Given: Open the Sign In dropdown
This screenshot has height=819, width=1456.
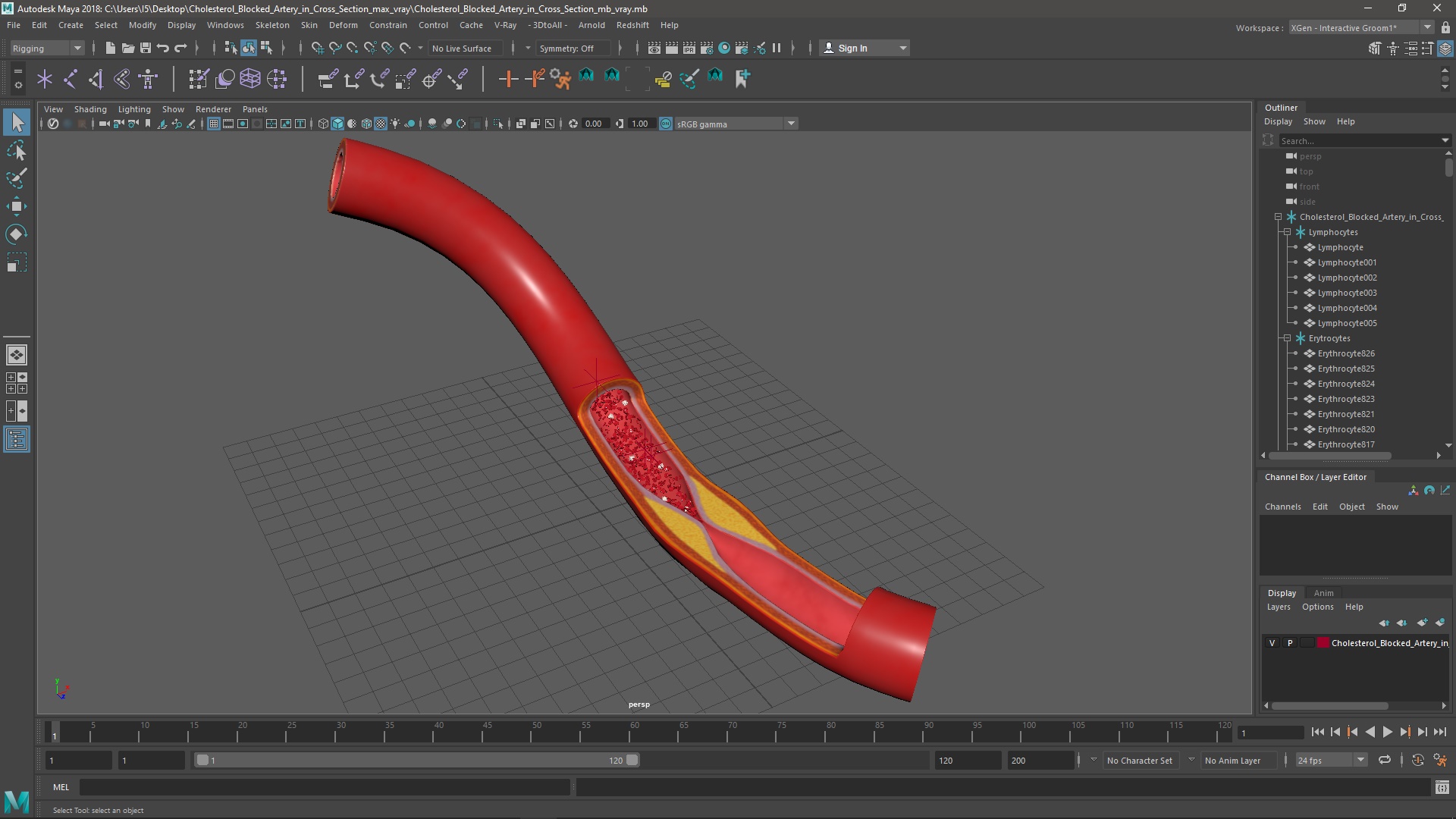Looking at the screenshot, I should pos(865,48).
